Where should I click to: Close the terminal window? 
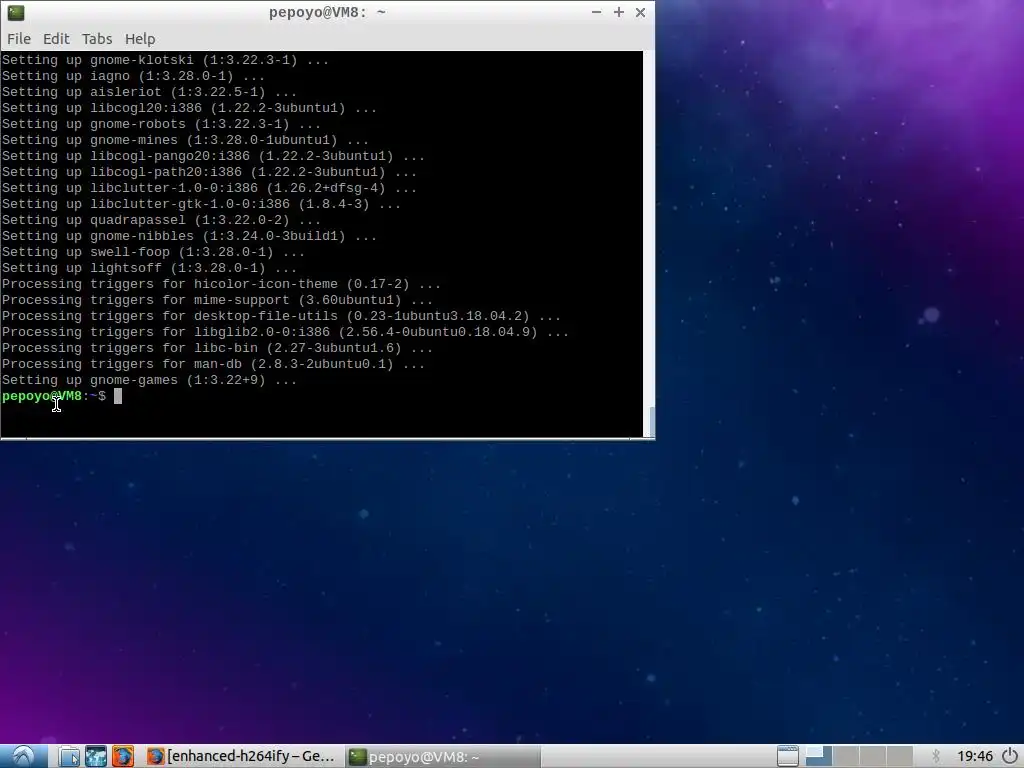(641, 12)
